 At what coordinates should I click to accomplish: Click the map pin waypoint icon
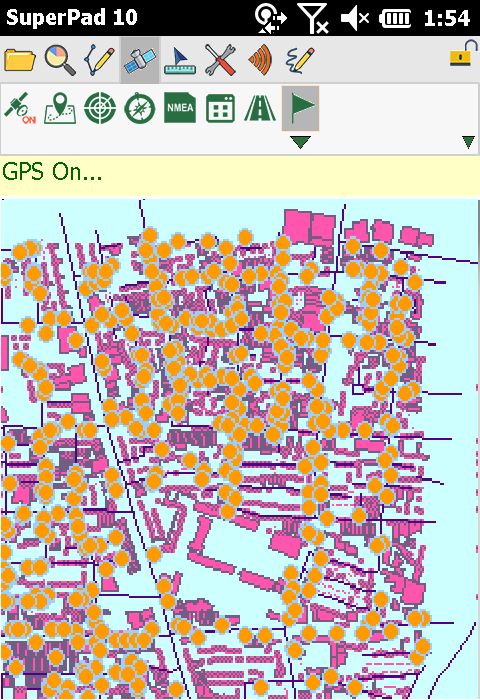pos(60,108)
